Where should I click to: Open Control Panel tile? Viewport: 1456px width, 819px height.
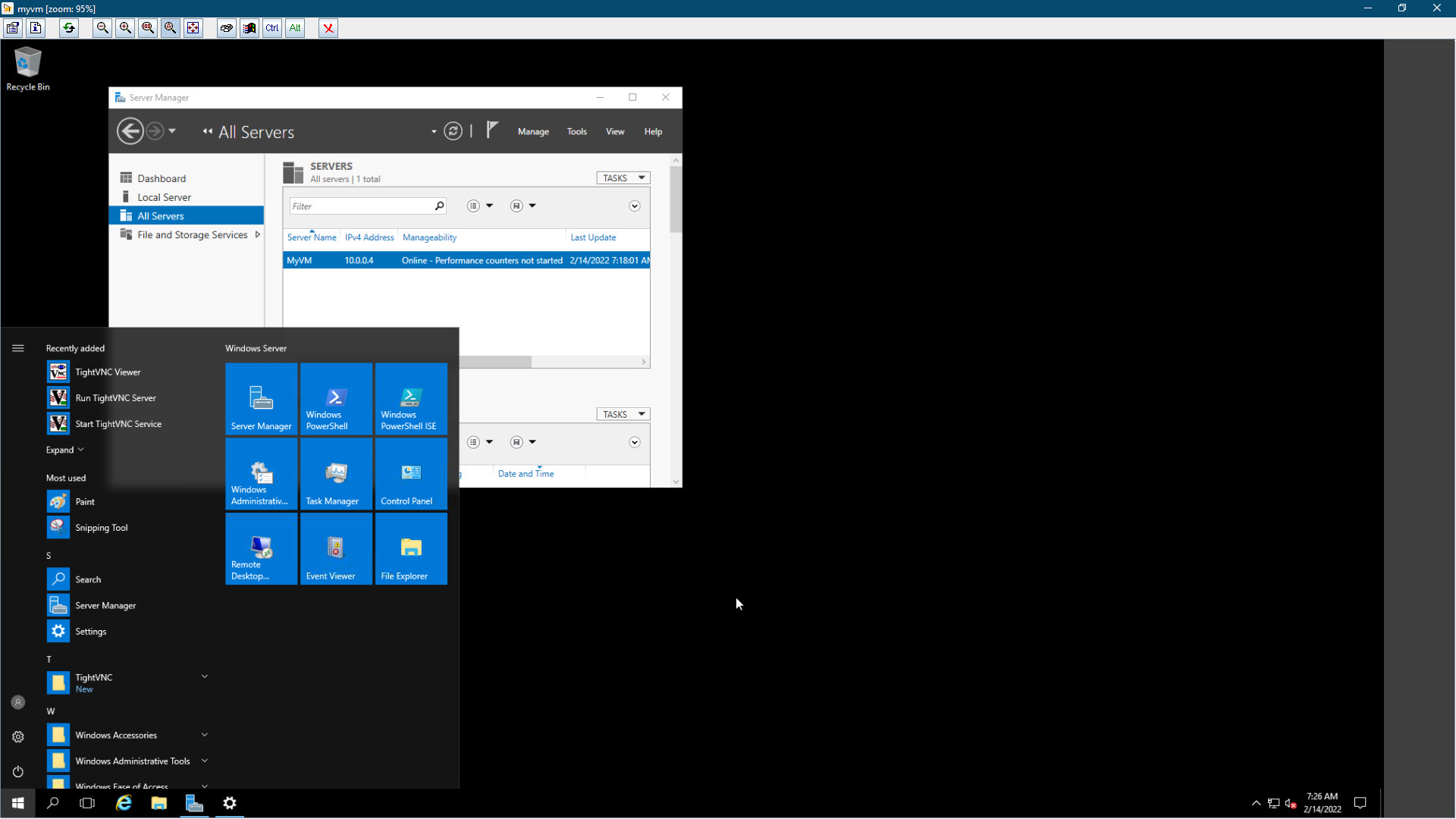[x=411, y=474]
